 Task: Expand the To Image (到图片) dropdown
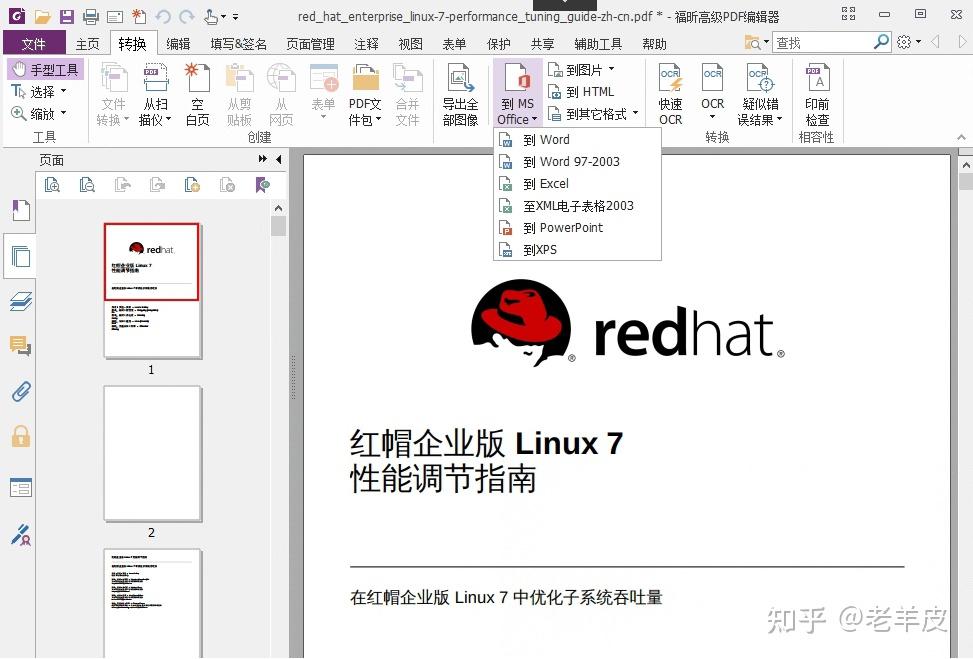click(x=611, y=69)
